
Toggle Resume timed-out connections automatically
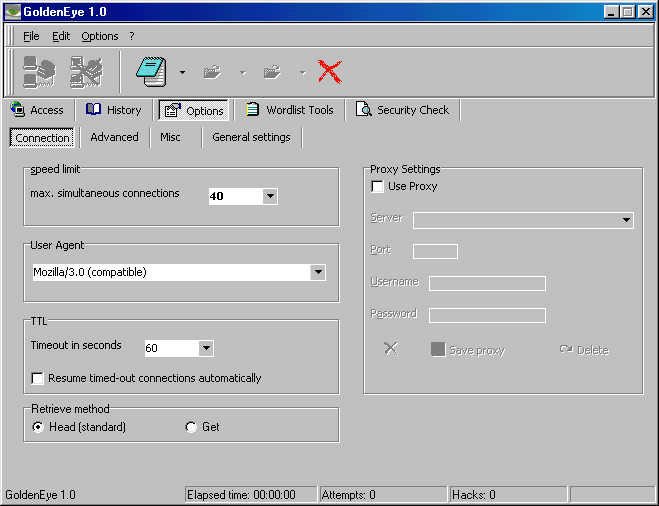click(x=39, y=378)
